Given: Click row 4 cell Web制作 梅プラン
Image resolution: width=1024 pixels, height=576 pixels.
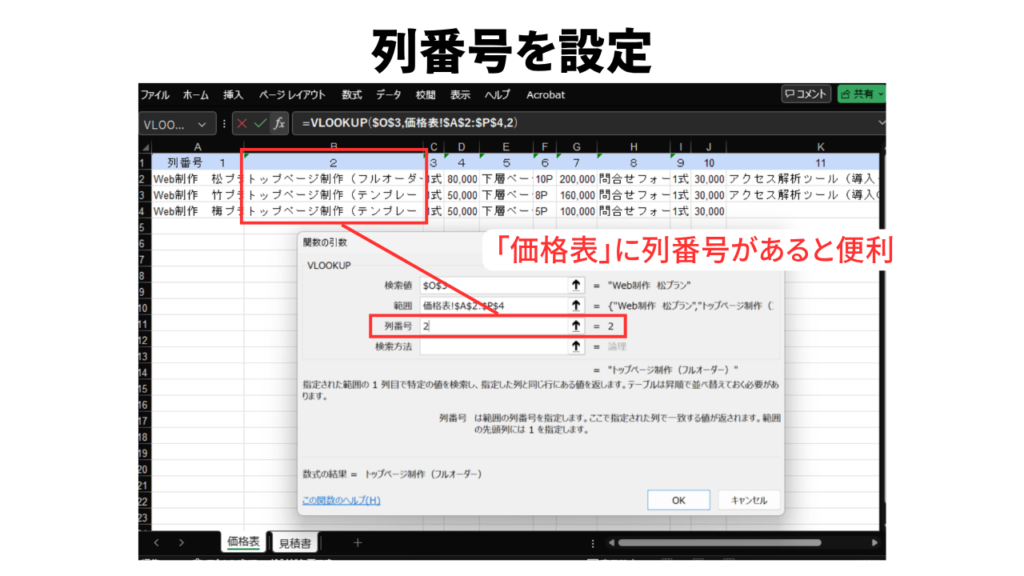Looking at the screenshot, I should [x=197, y=212].
